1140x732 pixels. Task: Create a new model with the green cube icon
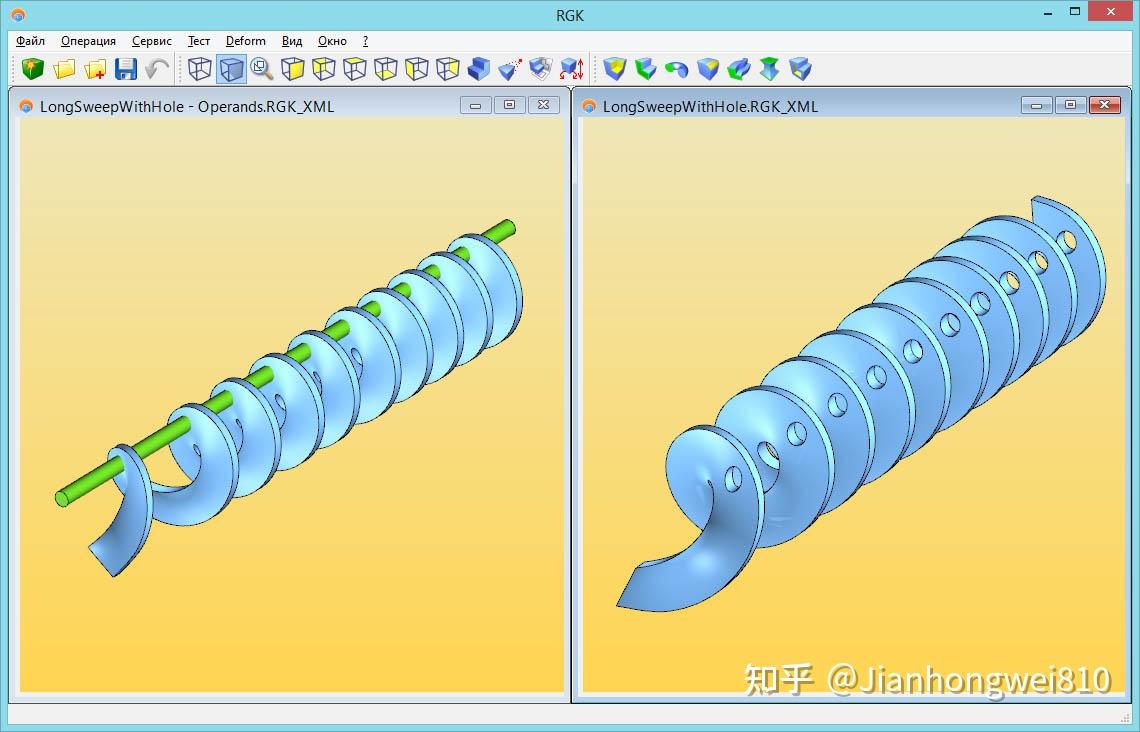pos(30,68)
